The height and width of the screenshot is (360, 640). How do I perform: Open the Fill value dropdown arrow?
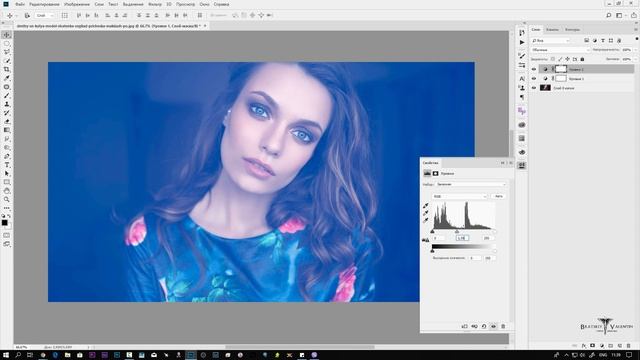point(636,59)
